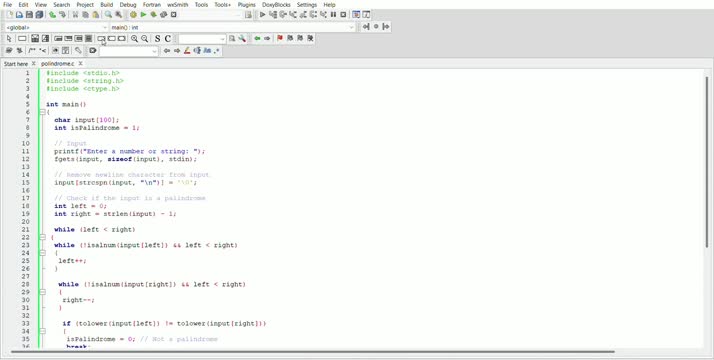Open the <global> scope dropdown

[56, 27]
